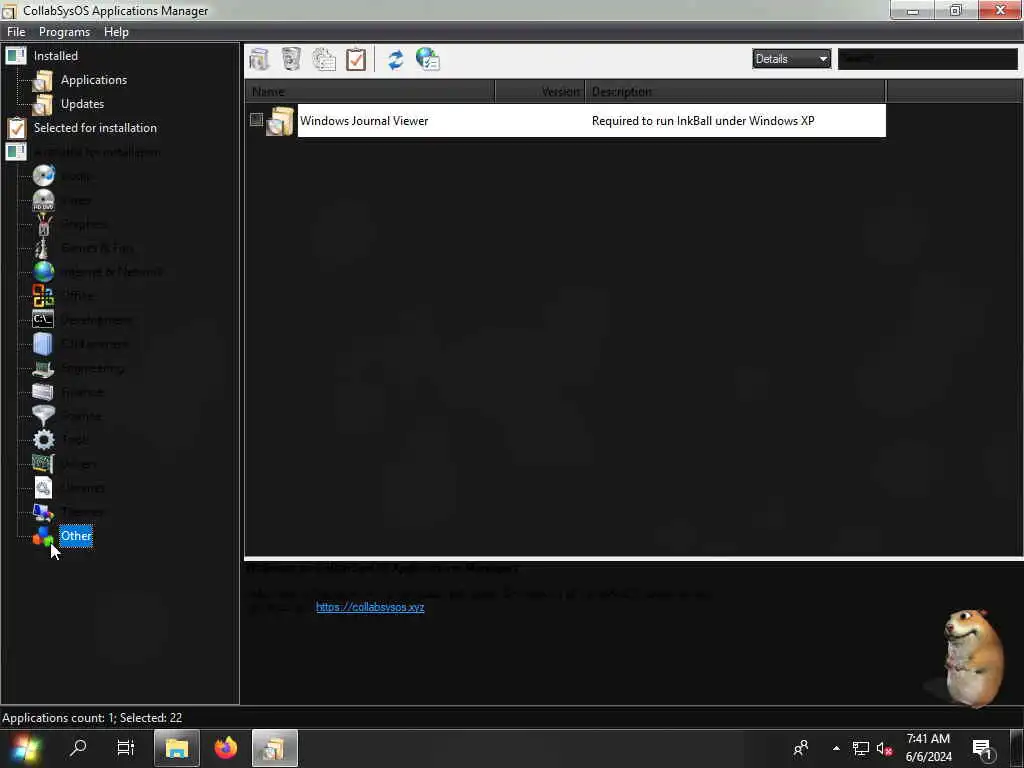Open the File menu

pos(16,32)
